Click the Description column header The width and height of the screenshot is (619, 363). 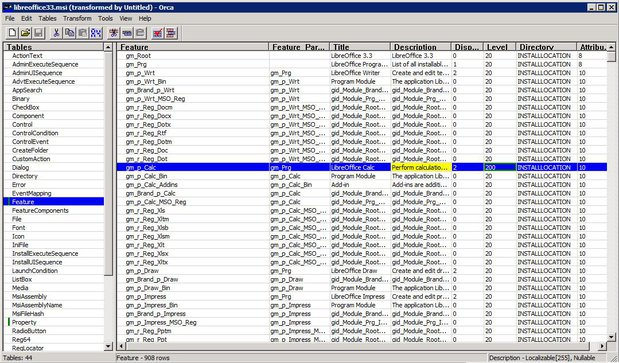(420, 47)
